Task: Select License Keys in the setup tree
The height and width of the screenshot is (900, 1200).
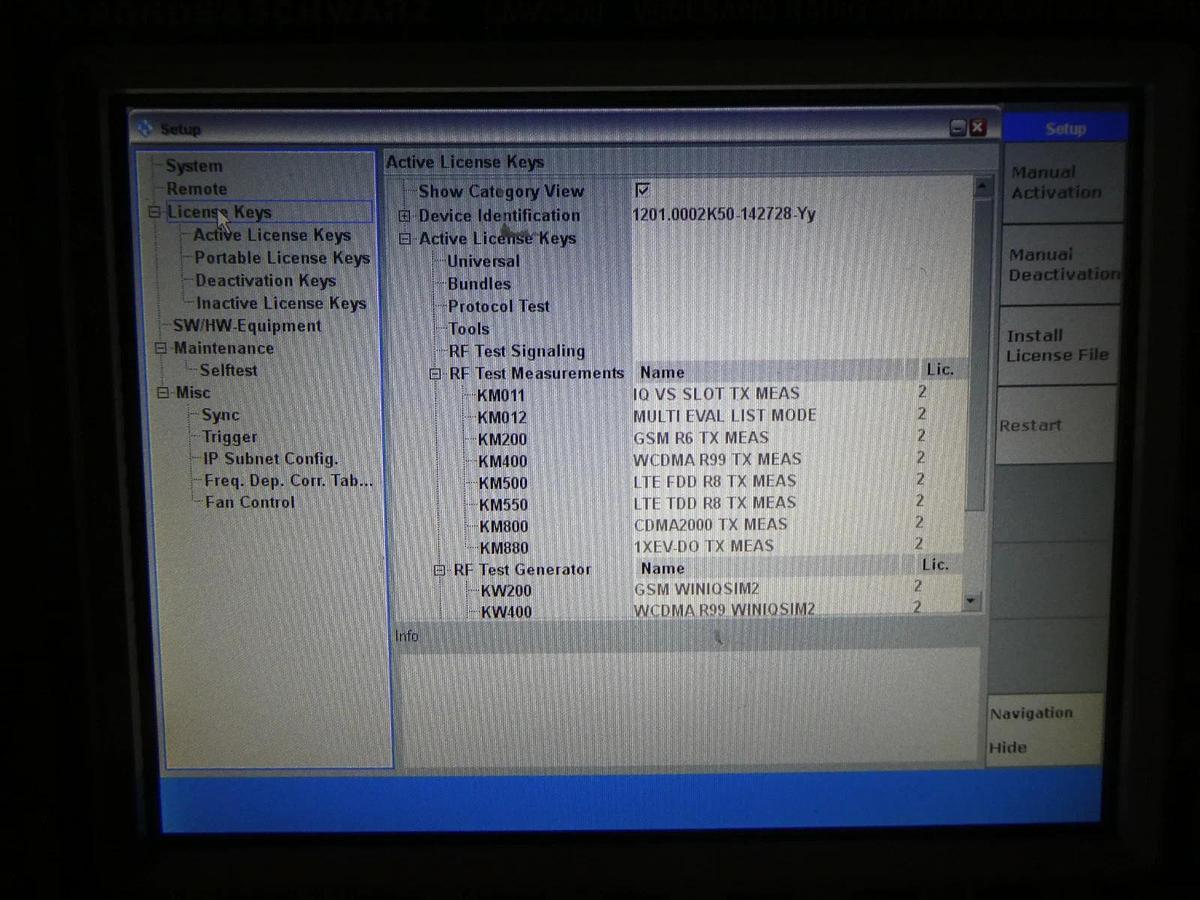Action: coord(219,212)
